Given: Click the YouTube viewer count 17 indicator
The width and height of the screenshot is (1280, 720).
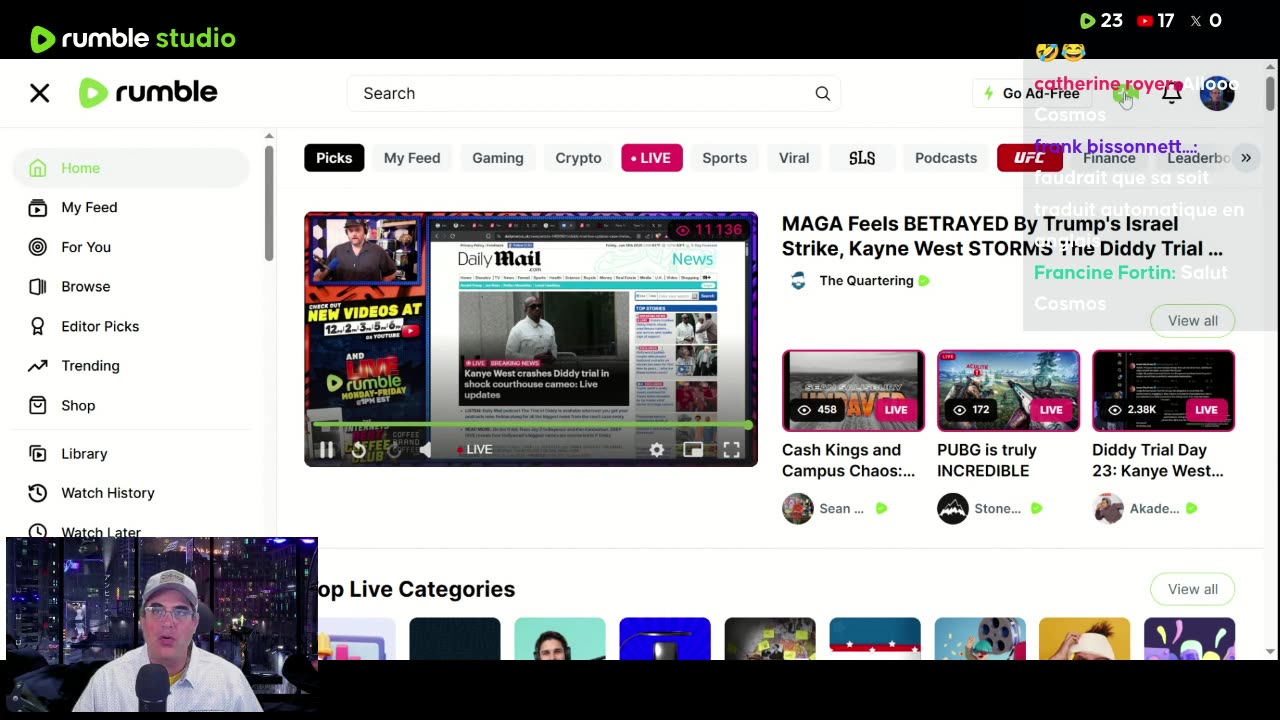Looking at the screenshot, I should click(1155, 21).
